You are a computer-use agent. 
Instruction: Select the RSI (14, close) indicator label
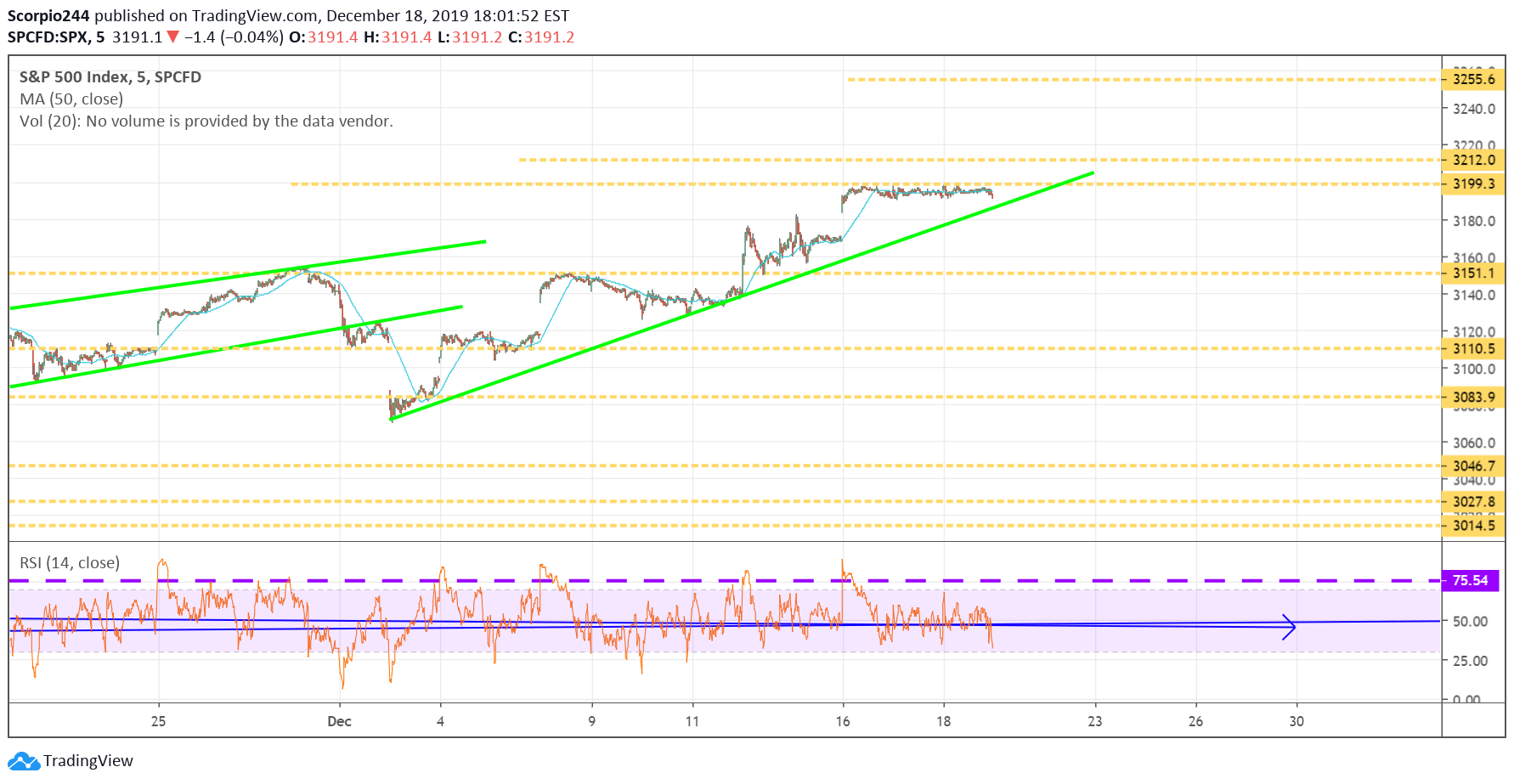coord(70,563)
